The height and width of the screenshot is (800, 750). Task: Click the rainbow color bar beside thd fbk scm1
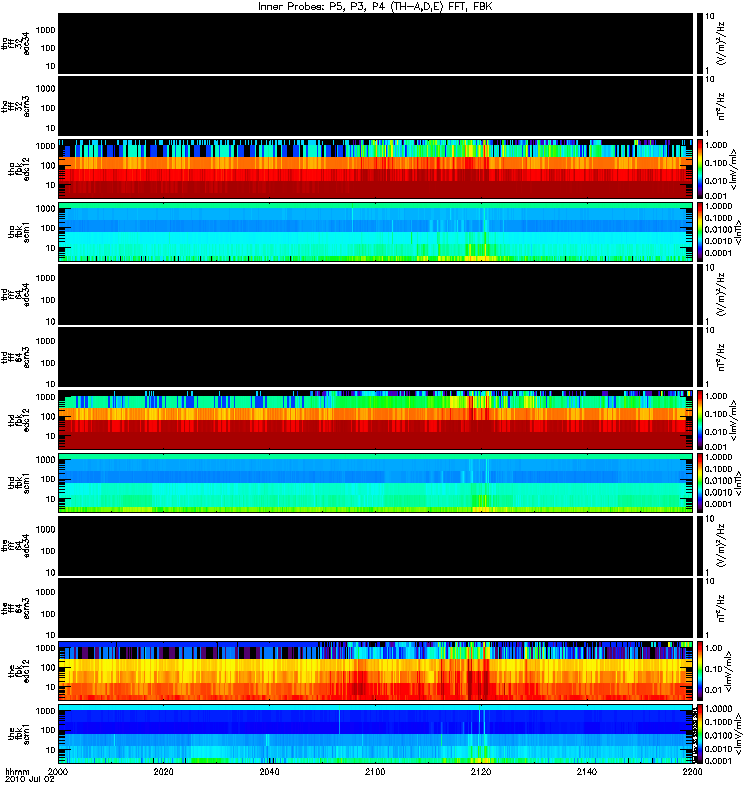click(x=699, y=483)
